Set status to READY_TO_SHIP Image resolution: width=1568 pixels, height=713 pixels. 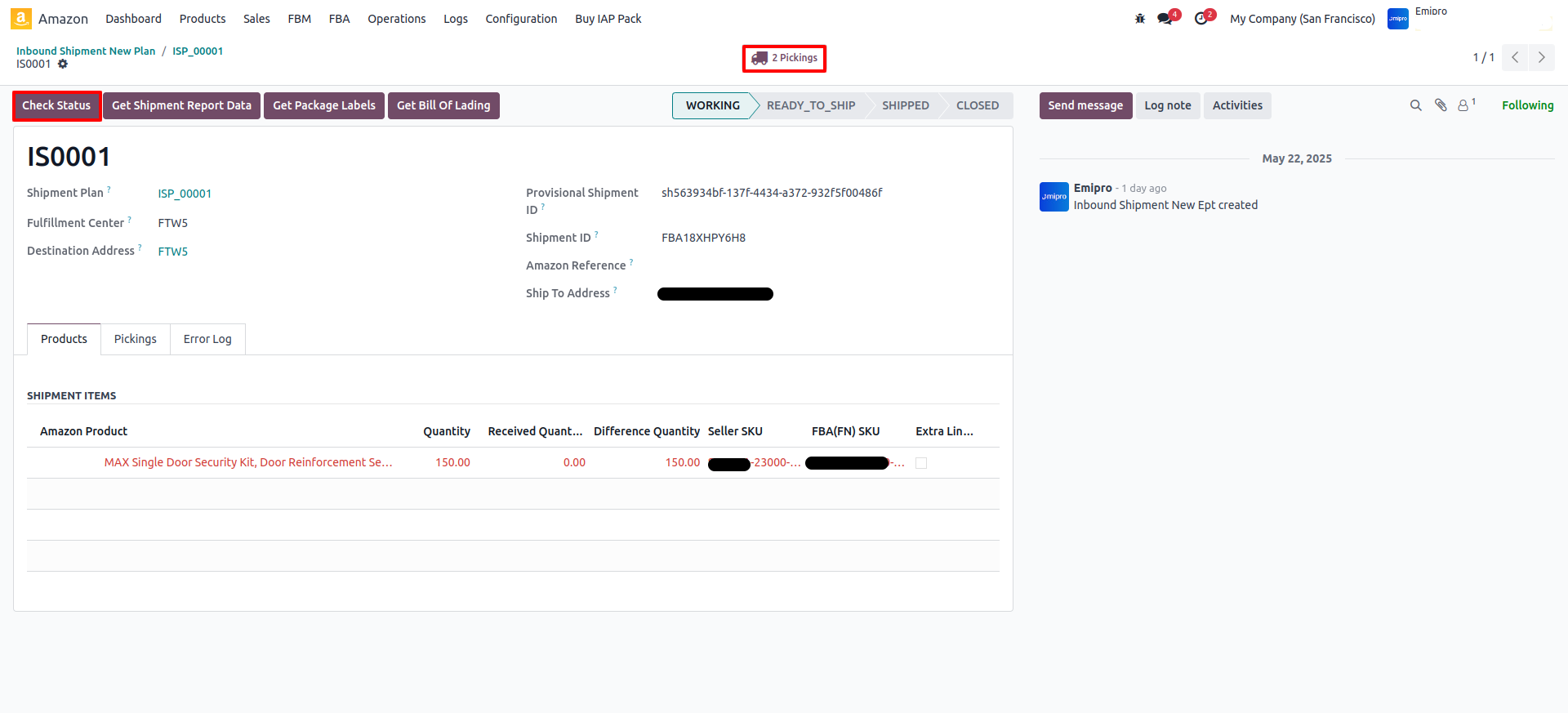click(x=810, y=105)
